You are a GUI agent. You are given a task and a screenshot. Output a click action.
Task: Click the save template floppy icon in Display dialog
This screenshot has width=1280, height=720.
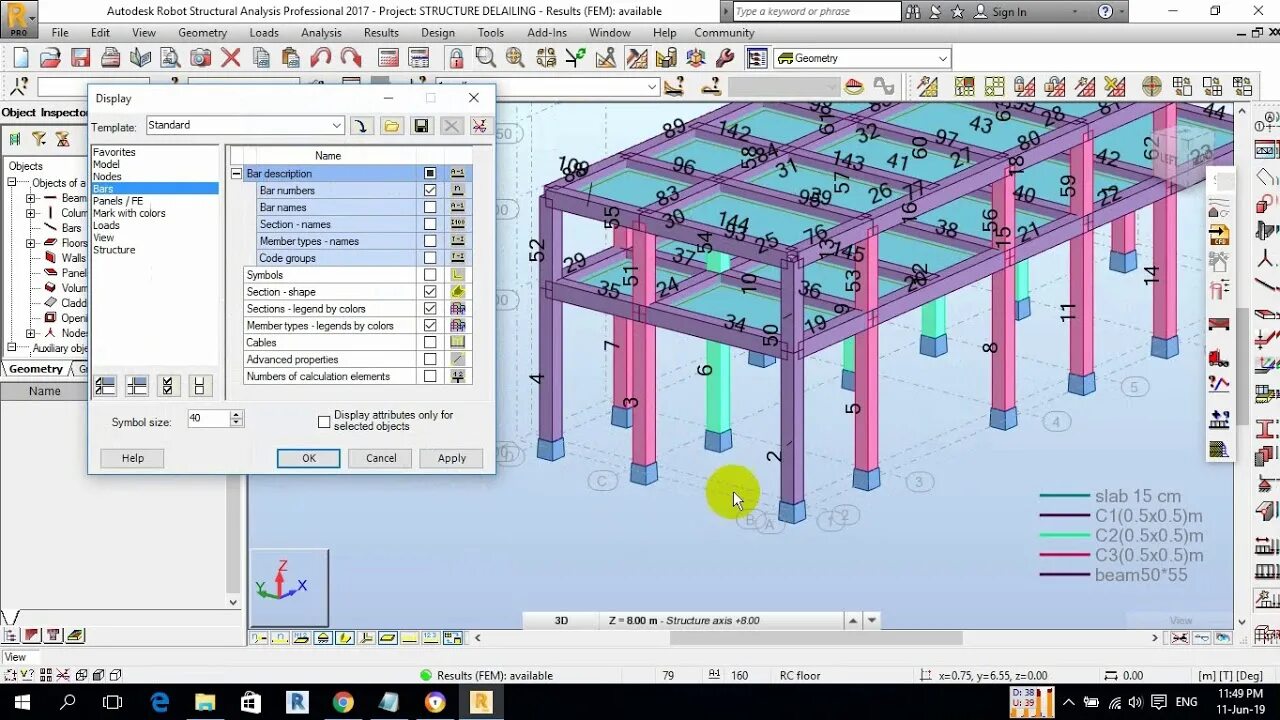click(x=421, y=126)
